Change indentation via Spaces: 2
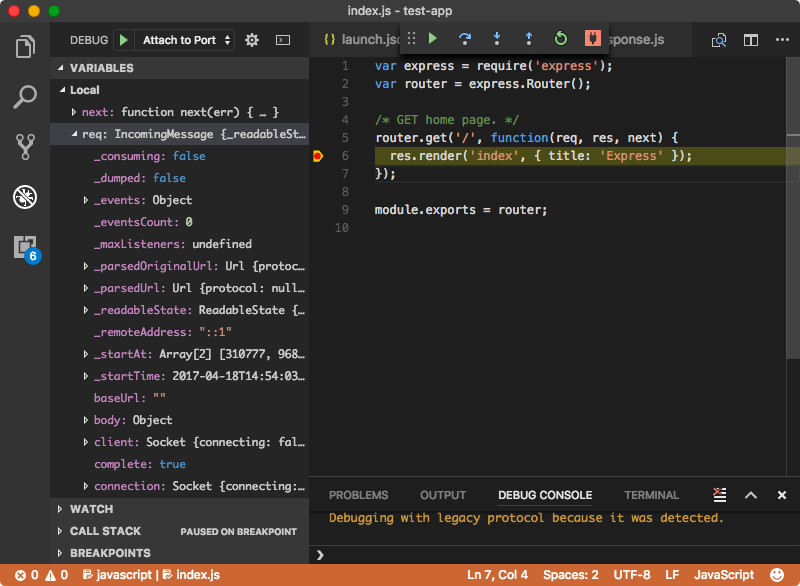The image size is (800, 586). [570, 575]
